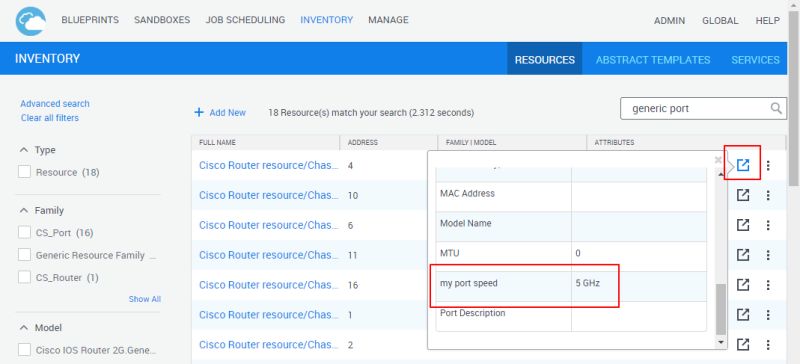This screenshot has height=364, width=800.
Task: Open the Manage menu
Action: [388, 20]
